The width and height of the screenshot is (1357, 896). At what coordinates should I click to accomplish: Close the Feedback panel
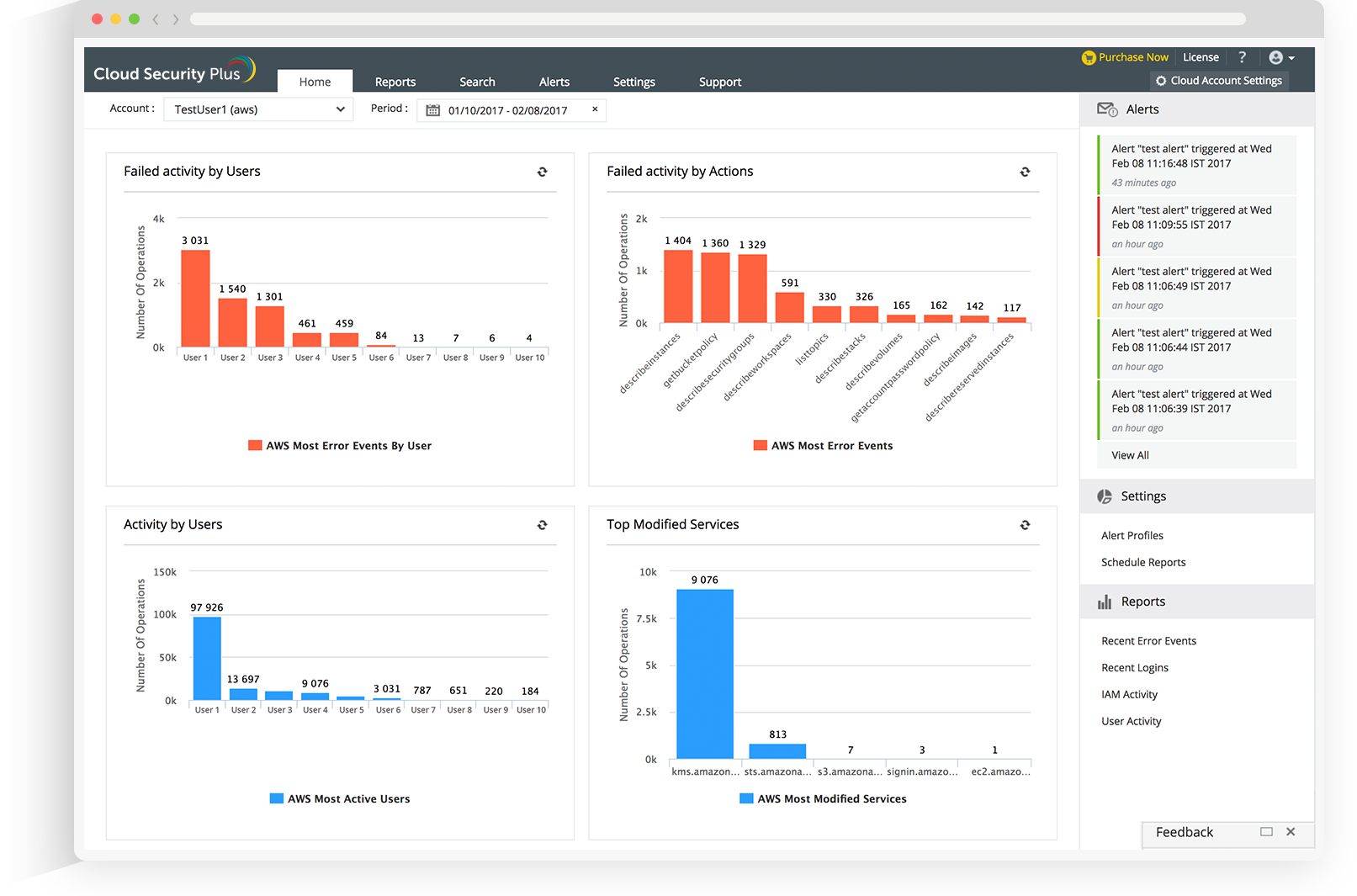[1291, 832]
